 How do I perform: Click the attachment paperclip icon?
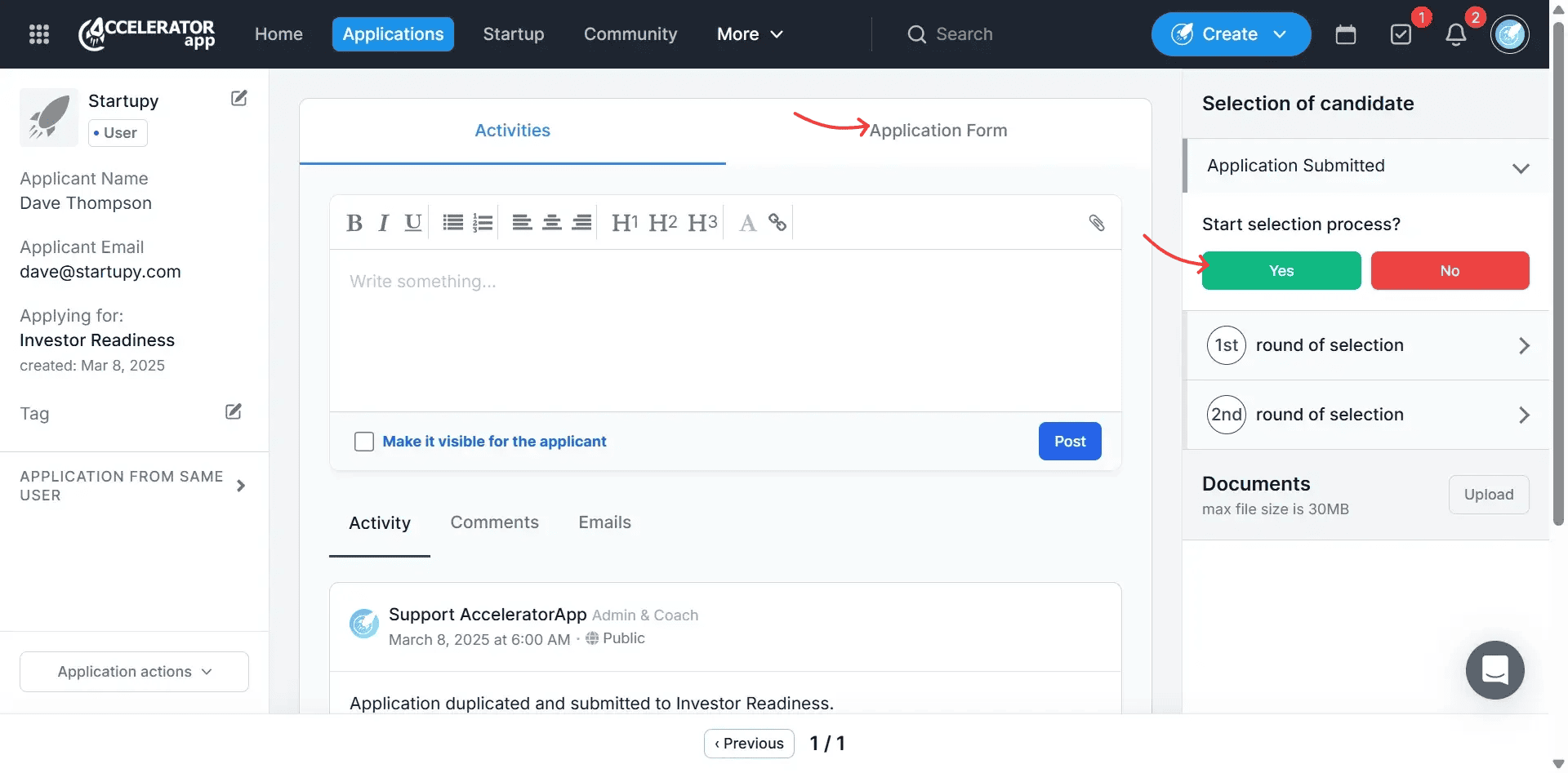click(x=1097, y=223)
